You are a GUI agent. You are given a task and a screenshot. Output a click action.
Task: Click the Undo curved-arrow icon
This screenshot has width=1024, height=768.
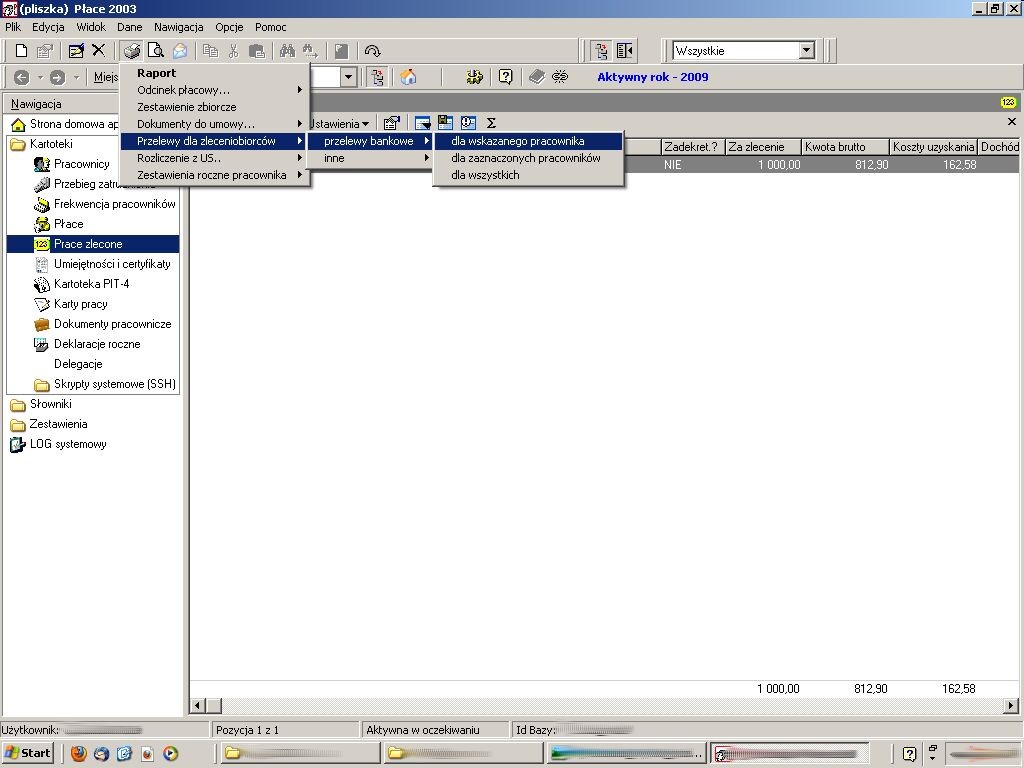coord(372,51)
